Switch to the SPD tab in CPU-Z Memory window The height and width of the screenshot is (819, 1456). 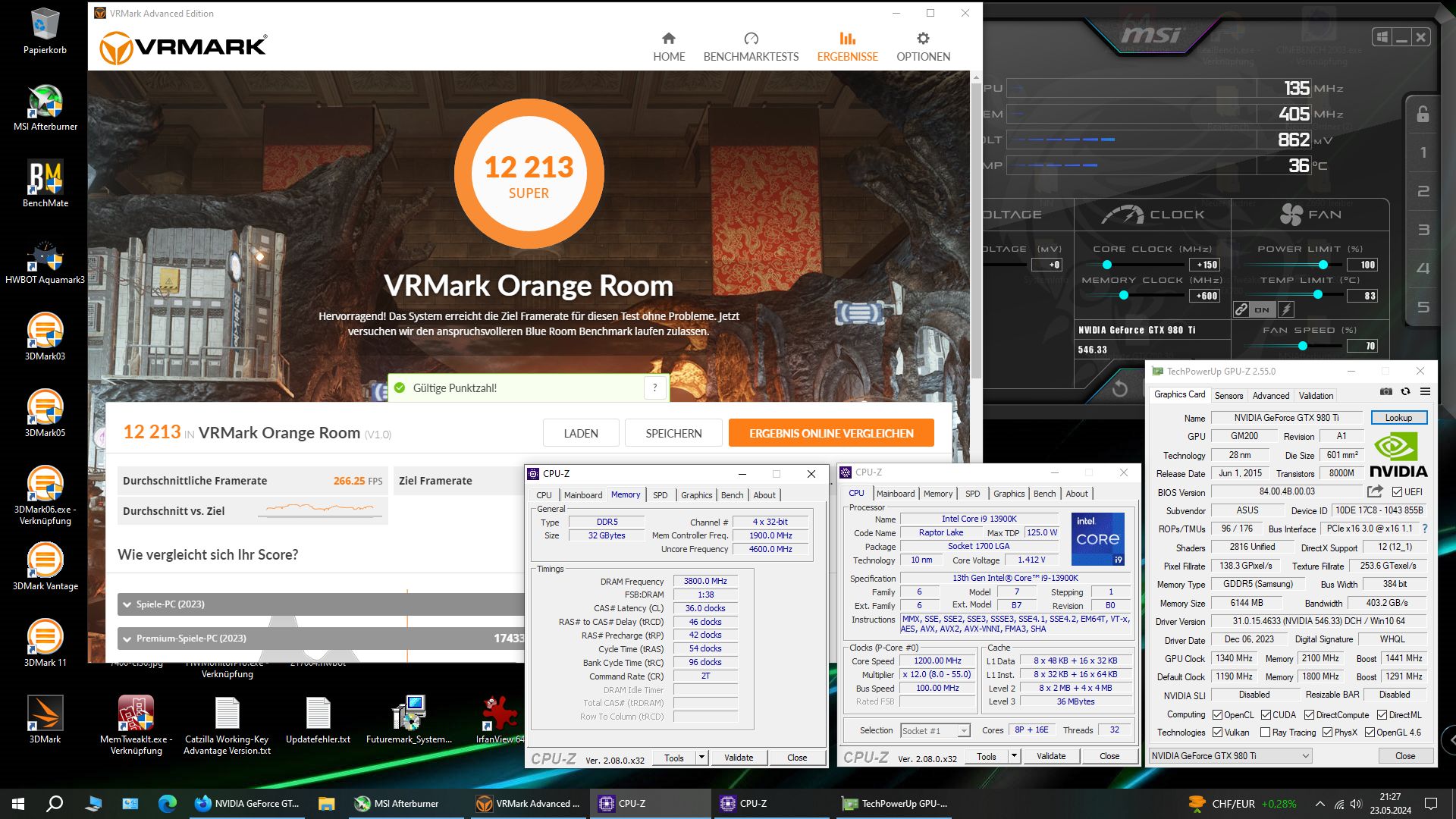point(661,494)
